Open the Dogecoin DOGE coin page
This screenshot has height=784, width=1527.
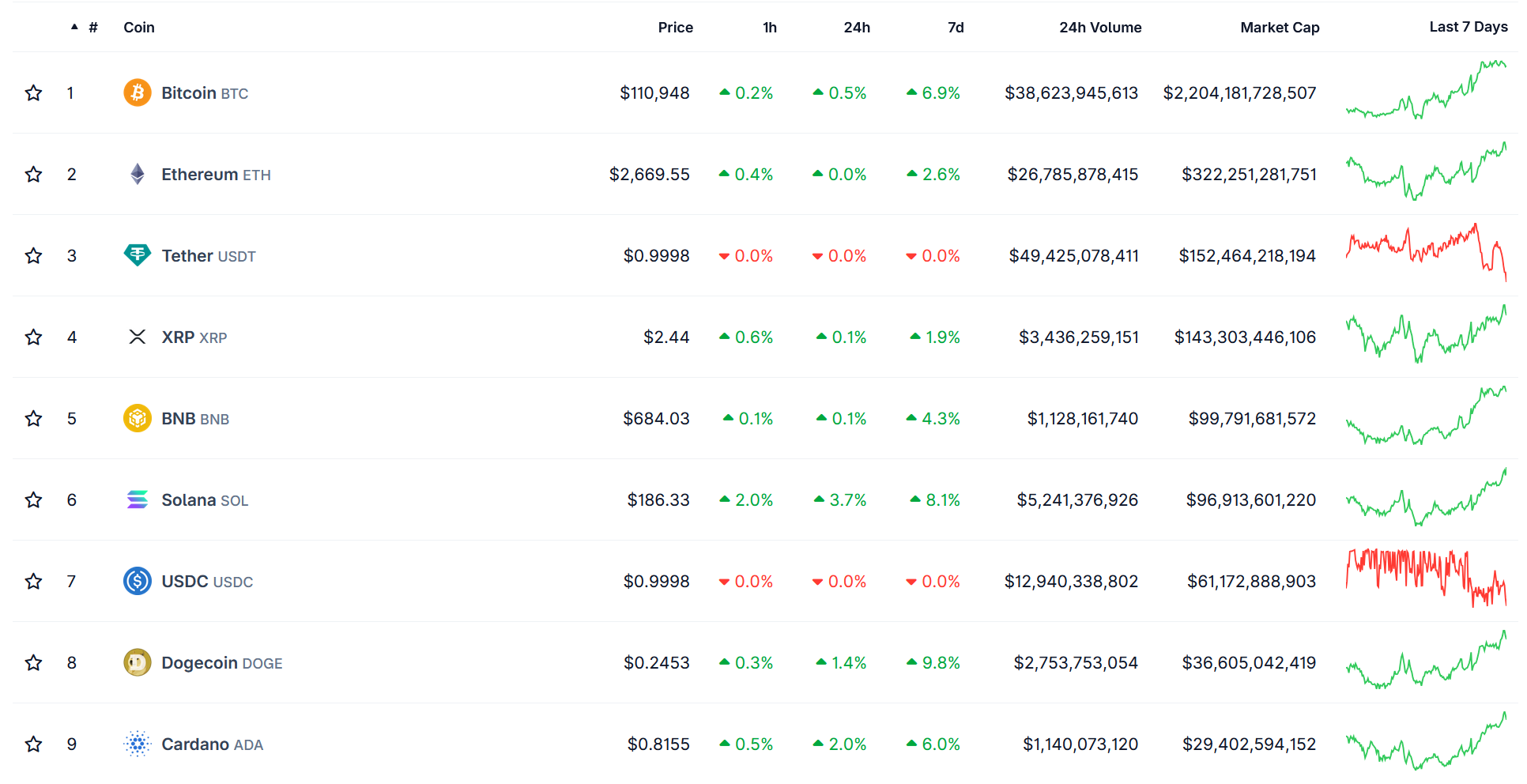pos(222,663)
